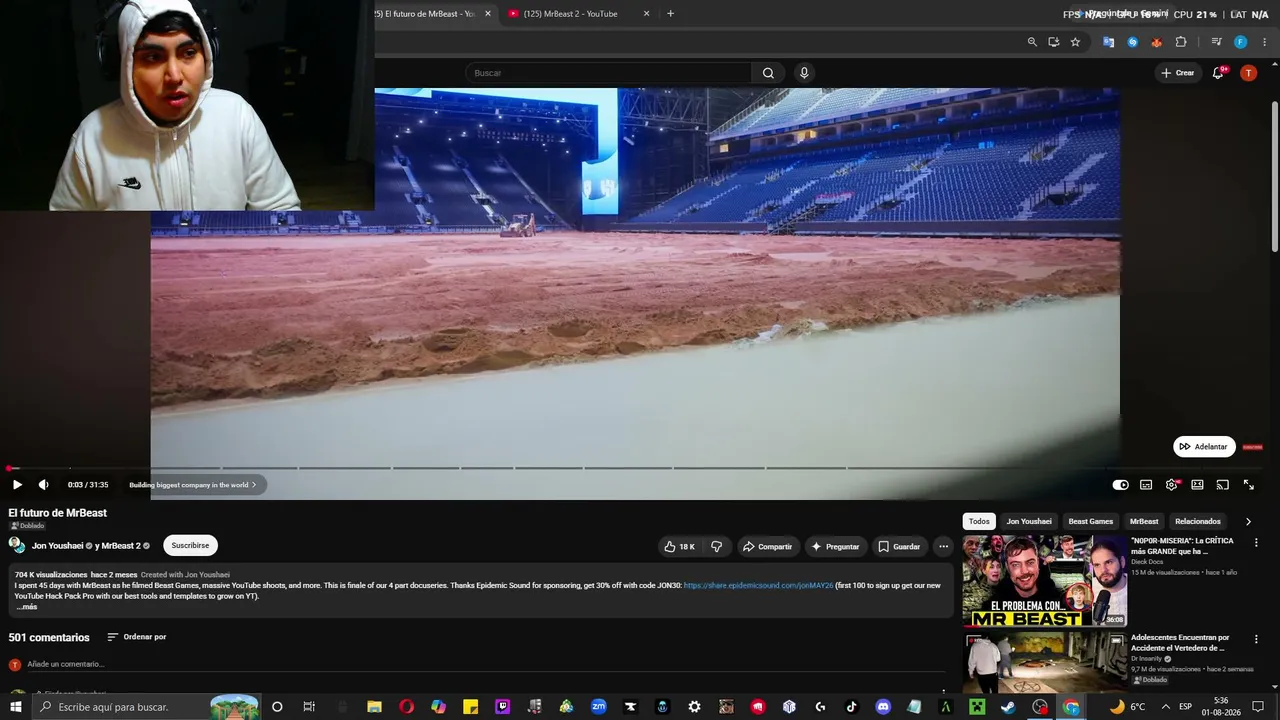Open the epidemicsound.com link in the description

(758, 586)
